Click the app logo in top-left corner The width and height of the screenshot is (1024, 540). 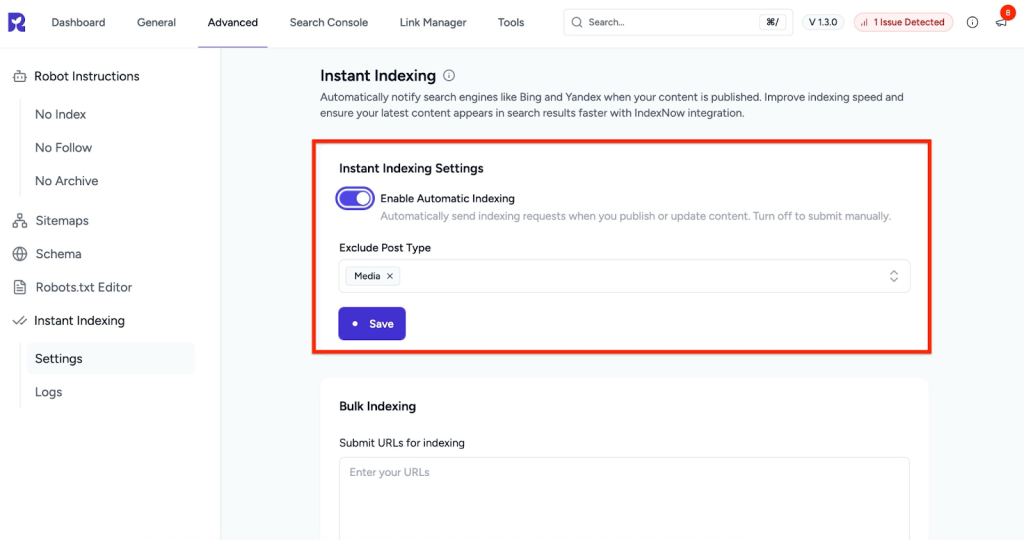pos(17,22)
